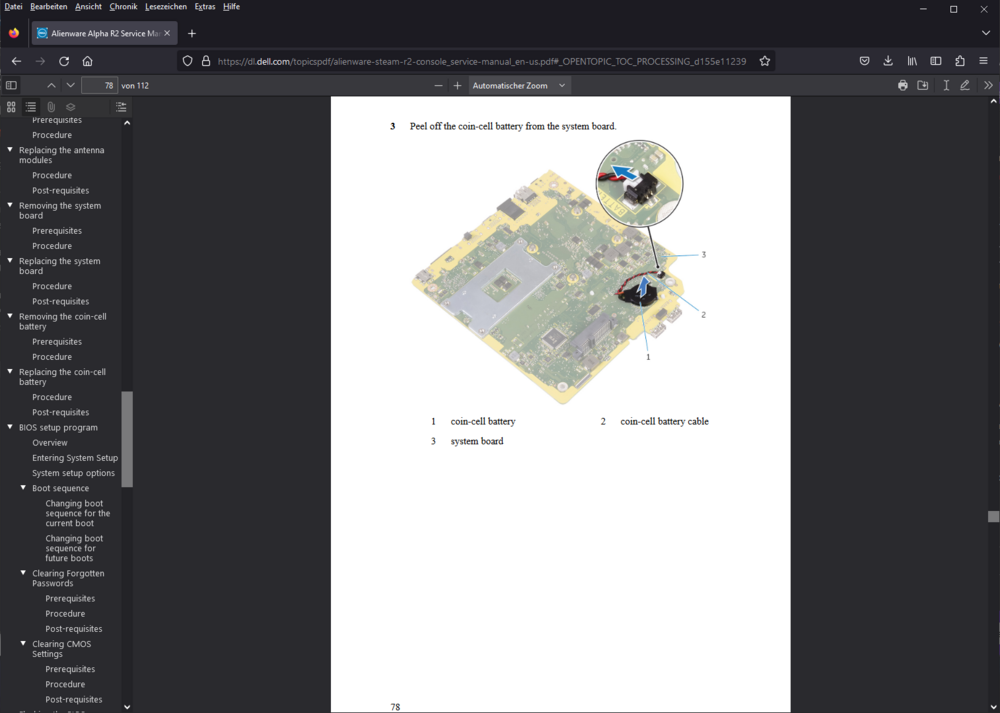Jump to System setup options in outline
1000x713 pixels.
click(x=73, y=473)
